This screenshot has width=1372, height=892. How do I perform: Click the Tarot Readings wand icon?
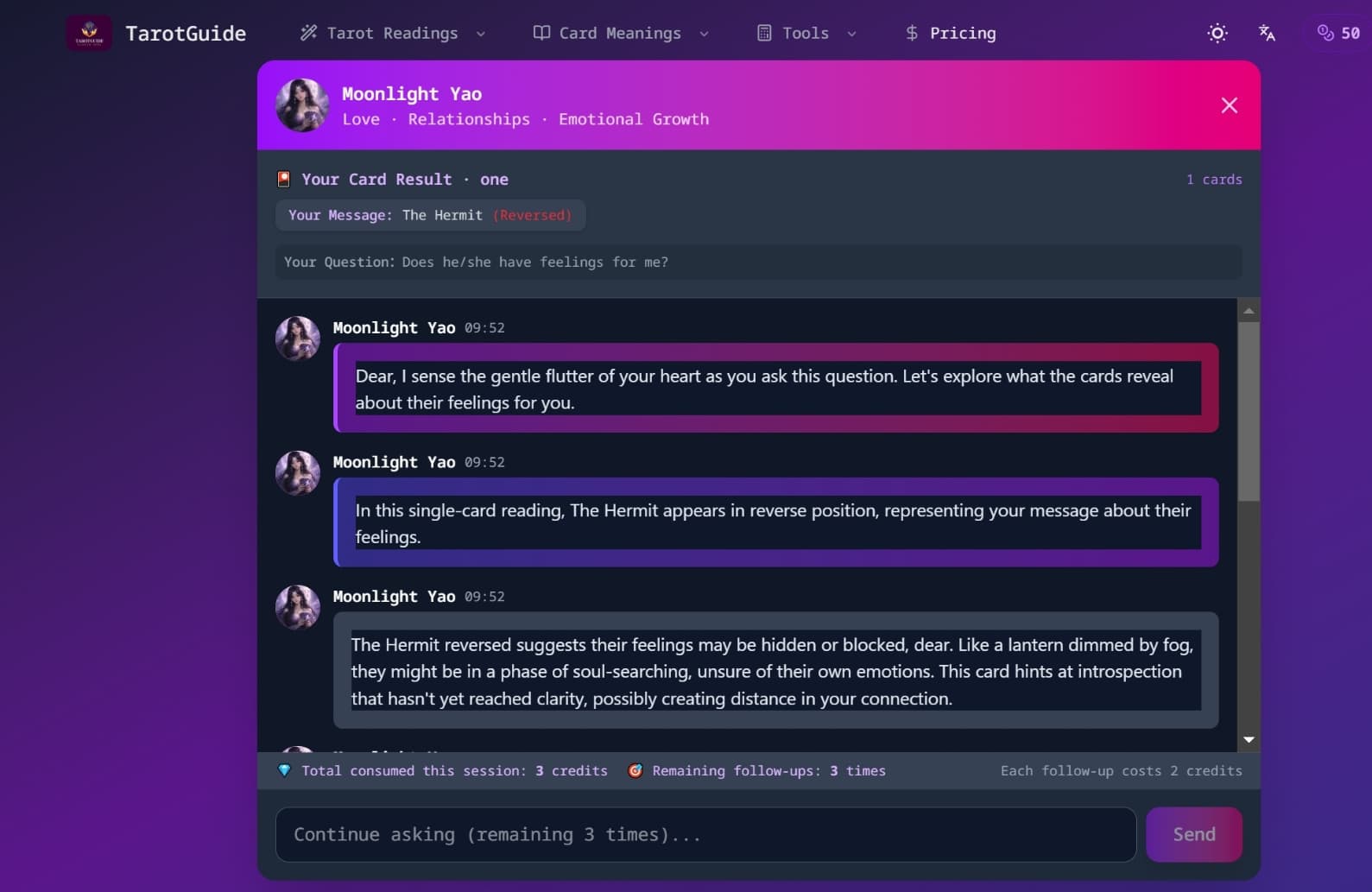[x=308, y=33]
